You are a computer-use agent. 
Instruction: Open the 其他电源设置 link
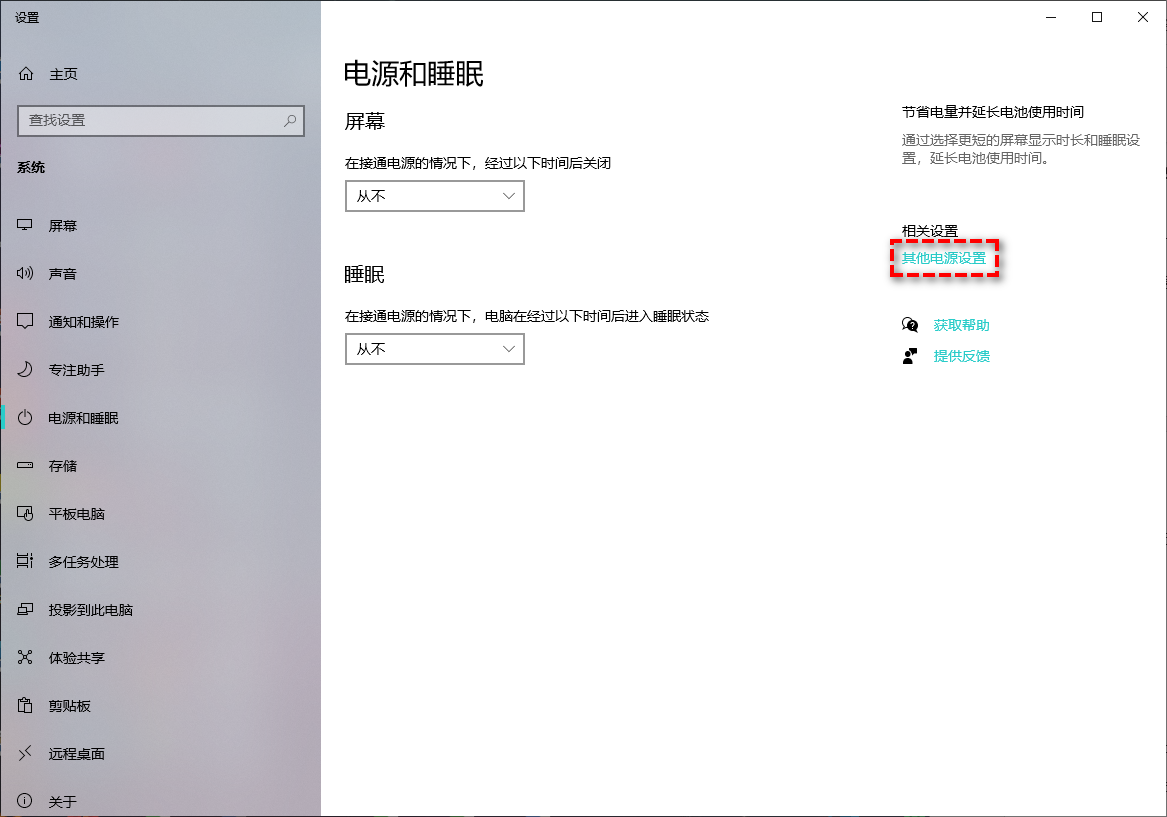pos(944,258)
